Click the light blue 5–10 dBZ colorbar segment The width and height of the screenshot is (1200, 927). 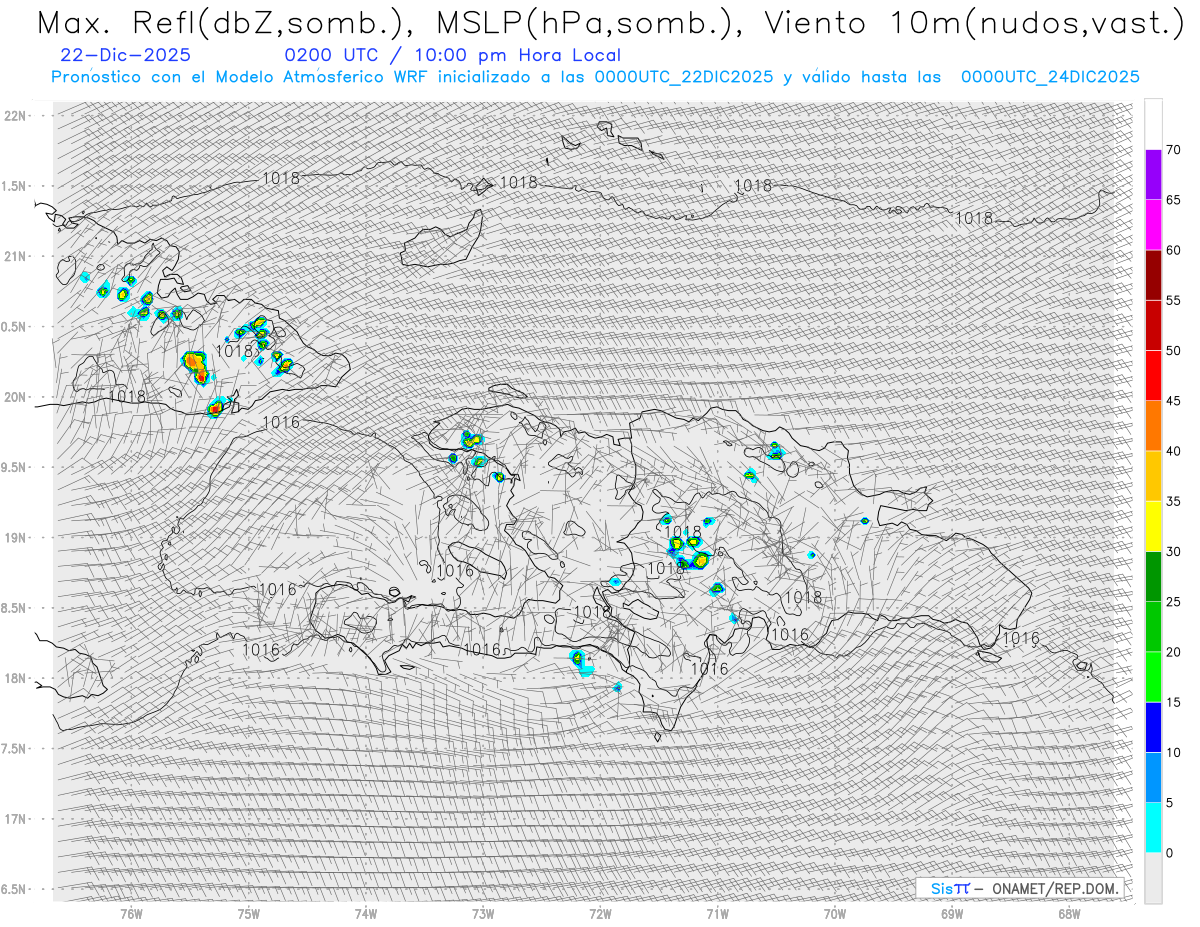tap(1153, 778)
